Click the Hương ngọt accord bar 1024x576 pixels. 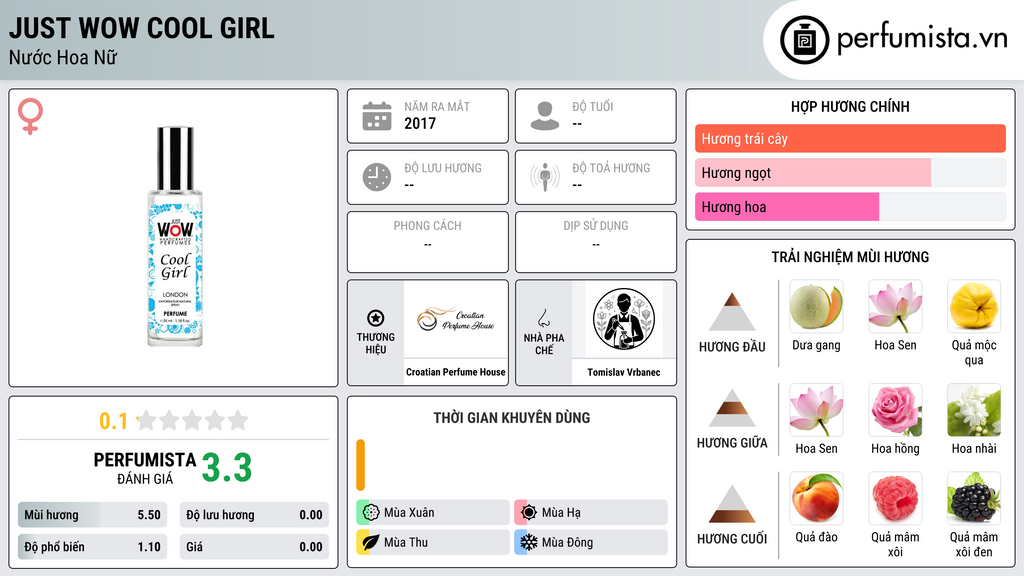pyautogui.click(x=850, y=172)
